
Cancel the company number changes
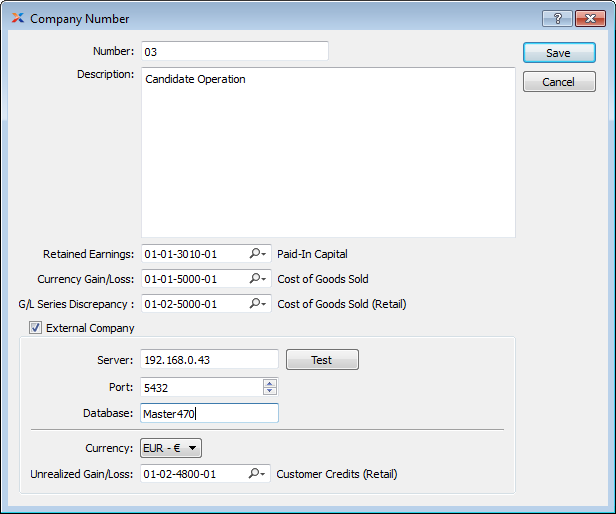558,82
